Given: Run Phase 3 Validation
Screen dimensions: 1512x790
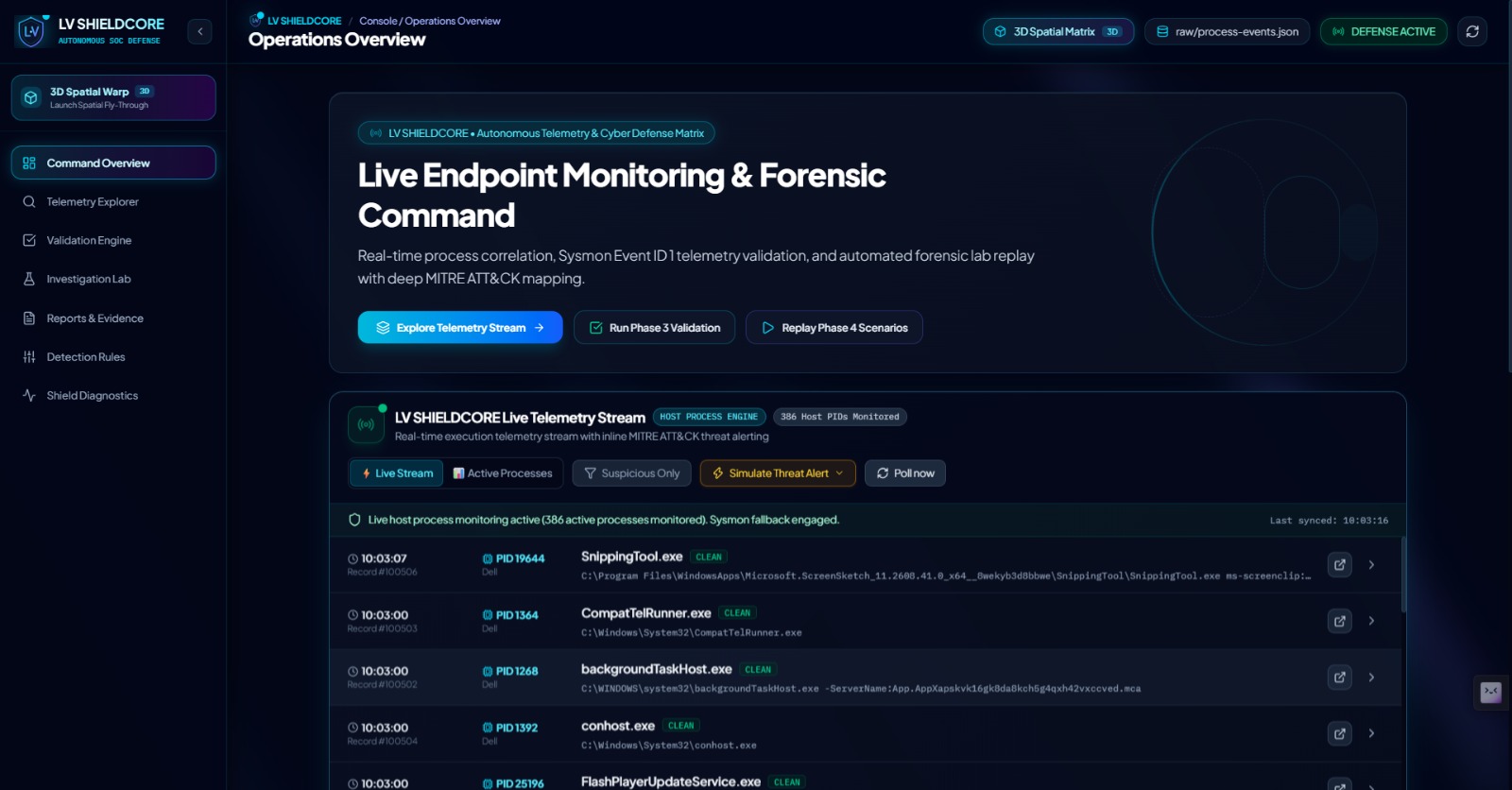Looking at the screenshot, I should click(655, 327).
